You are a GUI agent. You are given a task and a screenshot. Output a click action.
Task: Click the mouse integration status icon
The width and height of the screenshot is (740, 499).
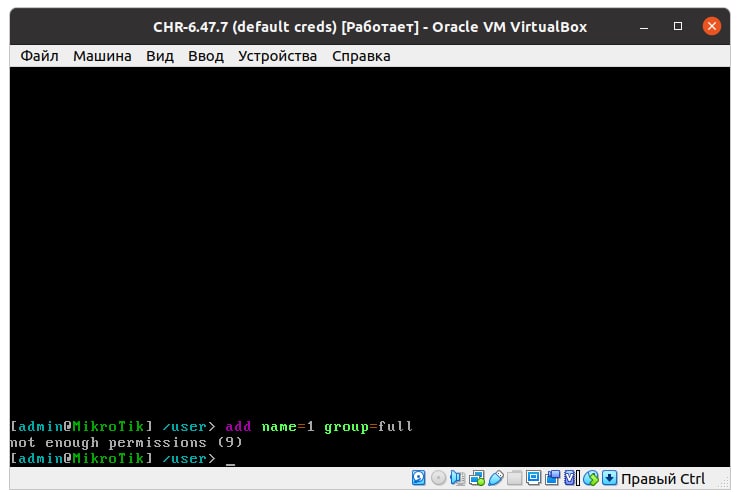point(591,478)
